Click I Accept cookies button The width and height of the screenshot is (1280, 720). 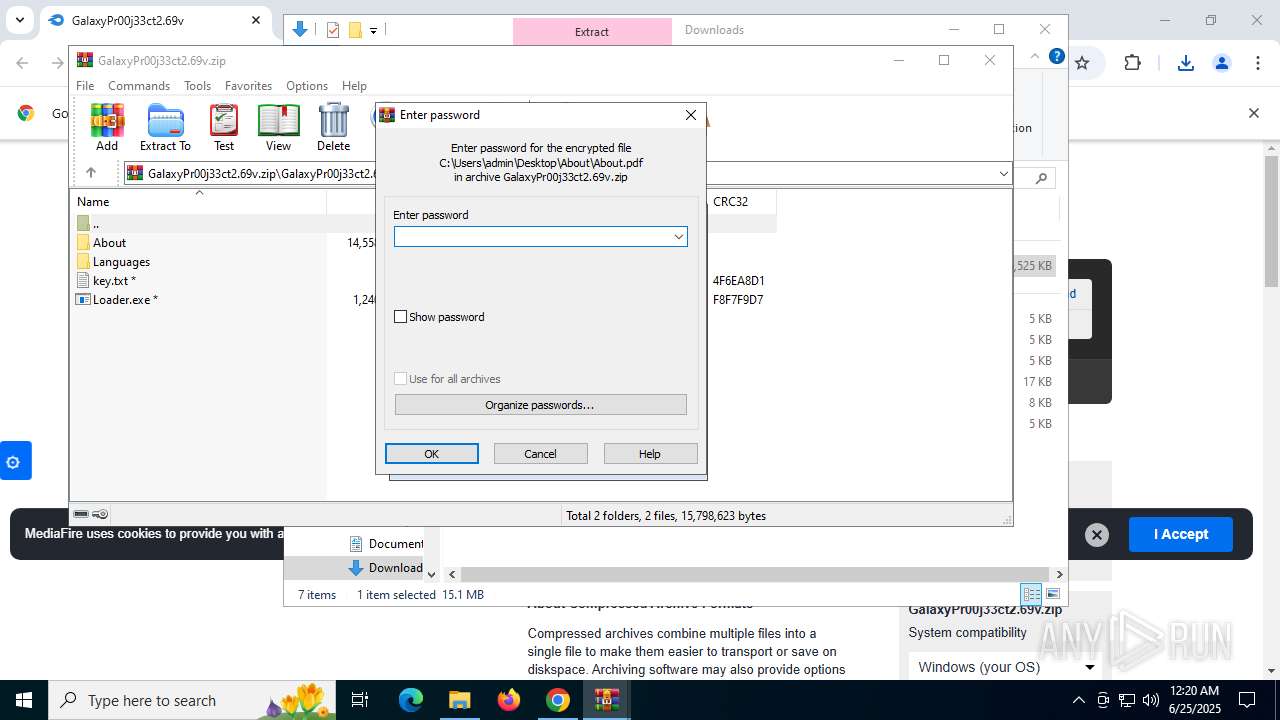click(1181, 534)
